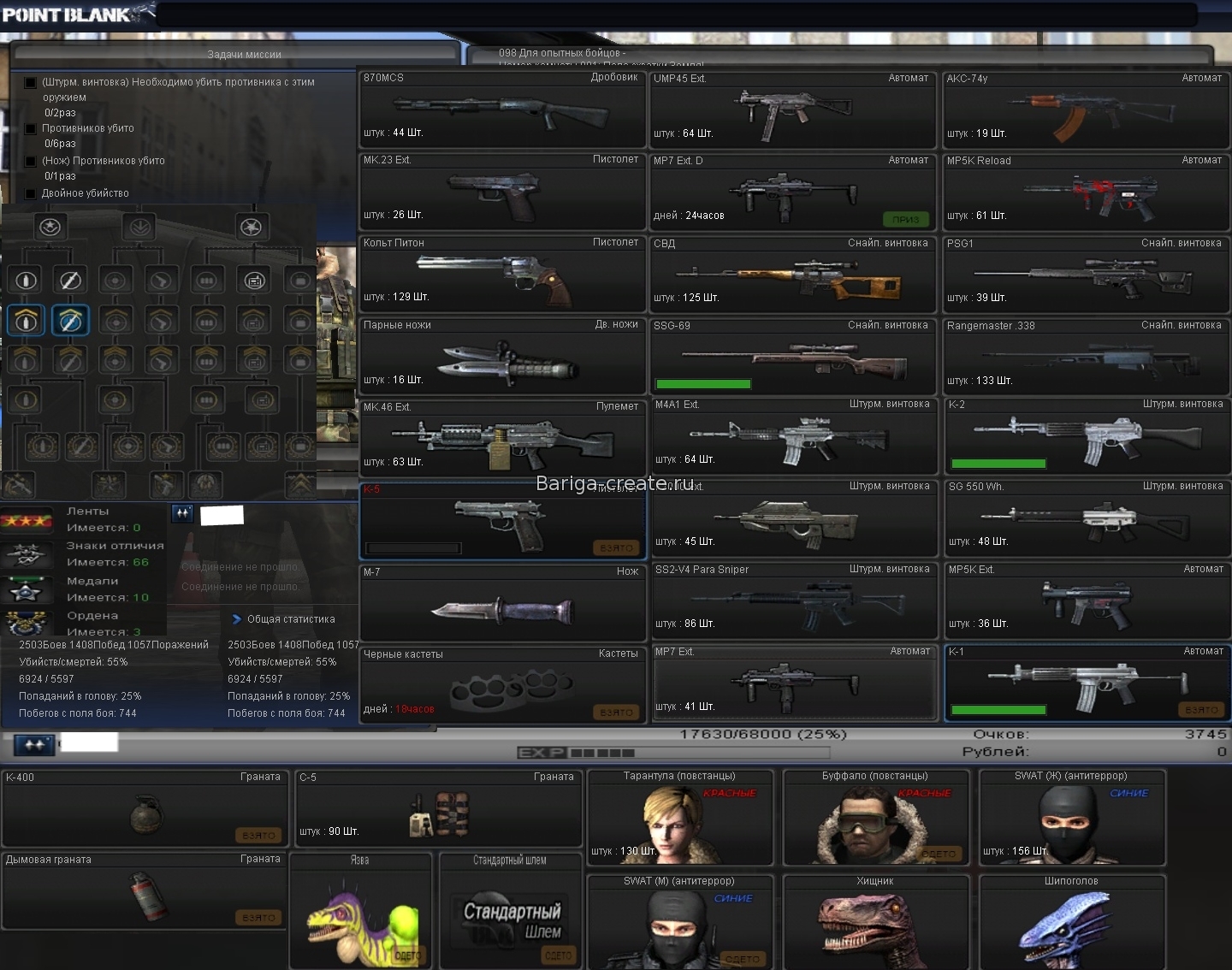Click the Ордена order emblem icon

tap(27, 622)
